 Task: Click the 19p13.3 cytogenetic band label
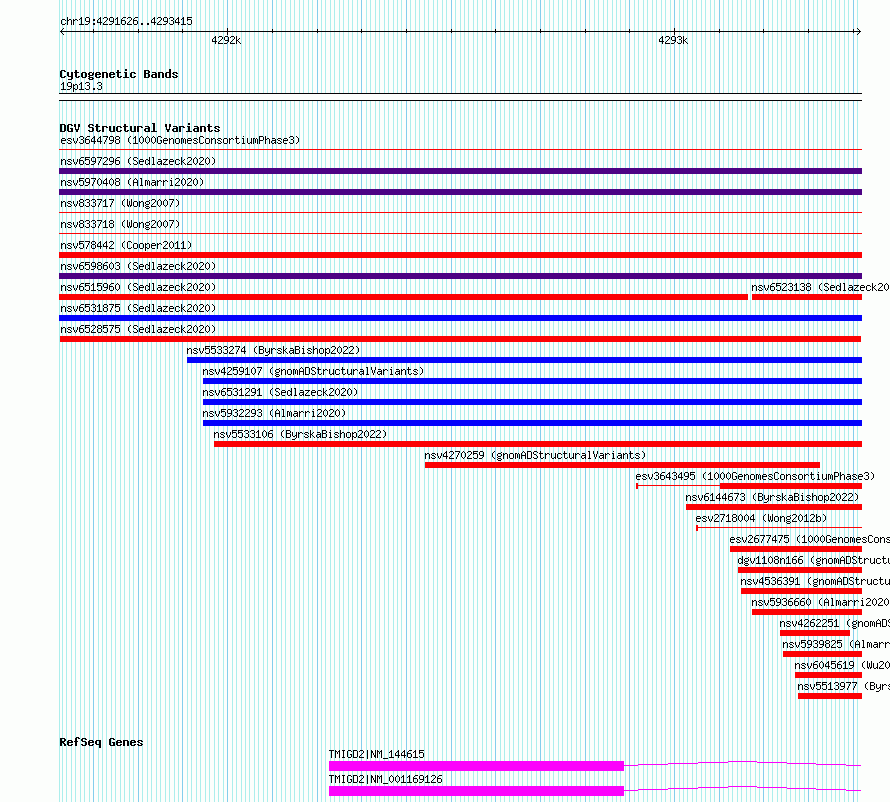81,86
